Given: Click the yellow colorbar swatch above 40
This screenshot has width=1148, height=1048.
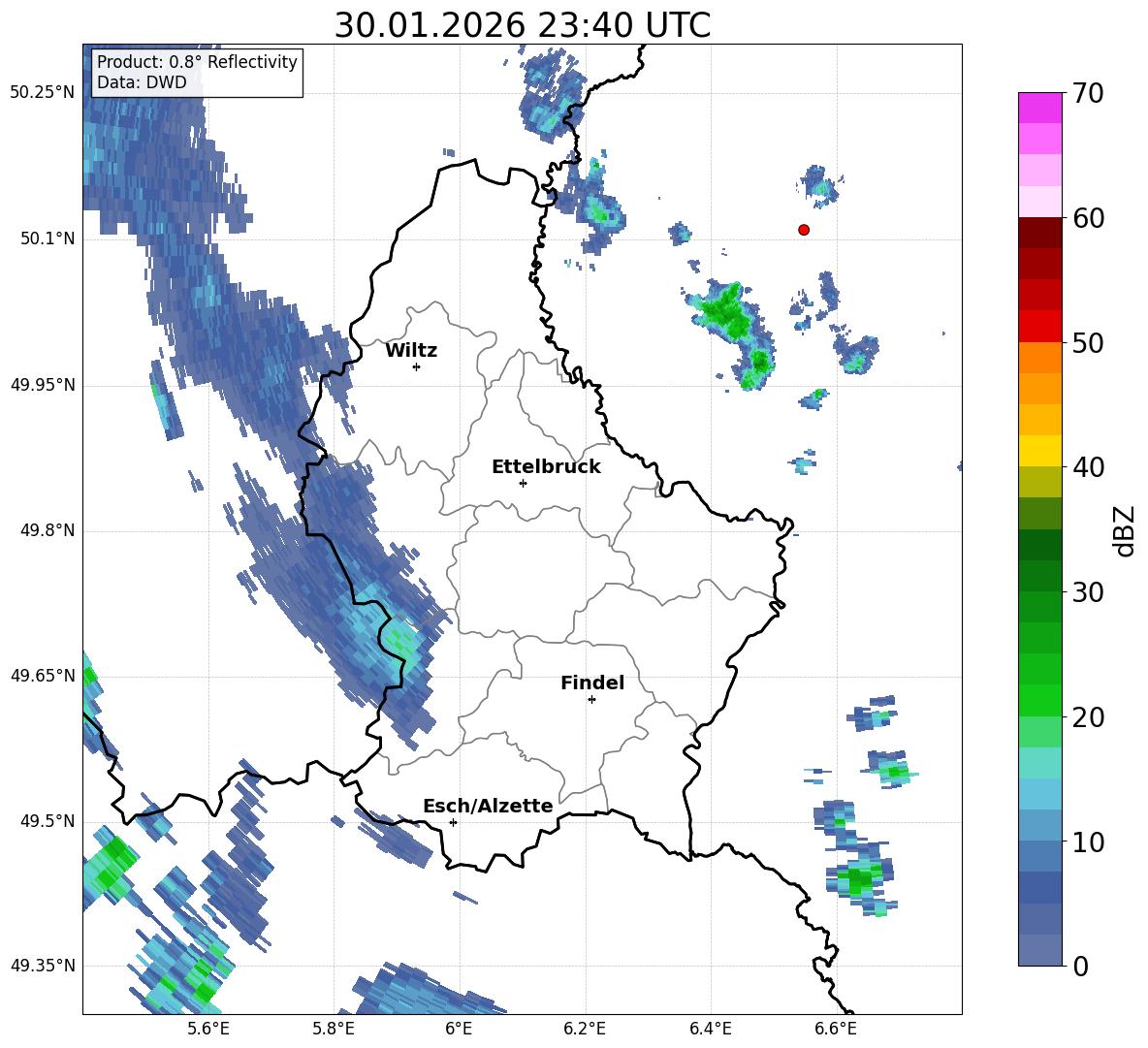Looking at the screenshot, I should pyautogui.click(x=1039, y=451).
